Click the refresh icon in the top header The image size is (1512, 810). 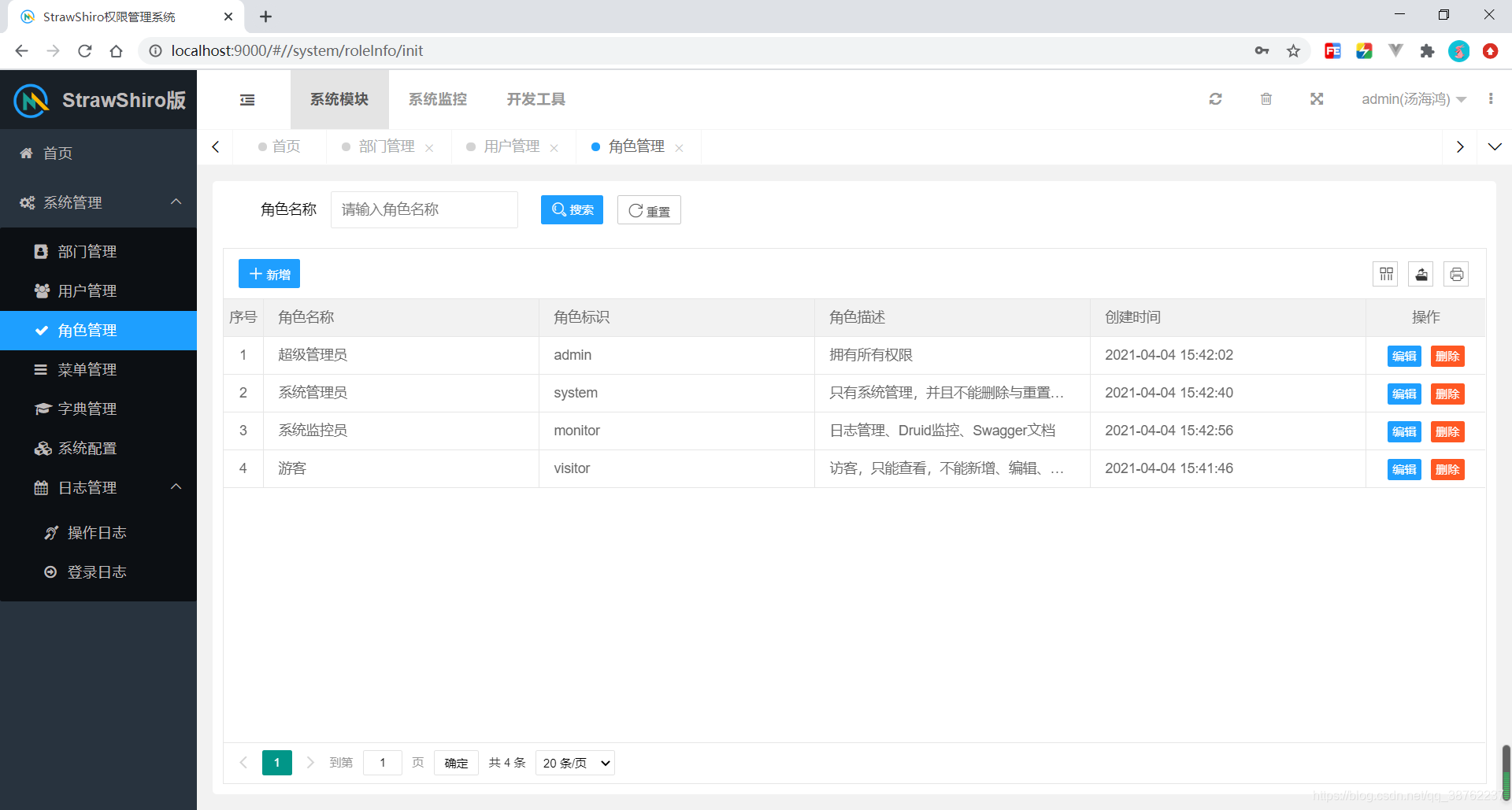pos(1215,99)
